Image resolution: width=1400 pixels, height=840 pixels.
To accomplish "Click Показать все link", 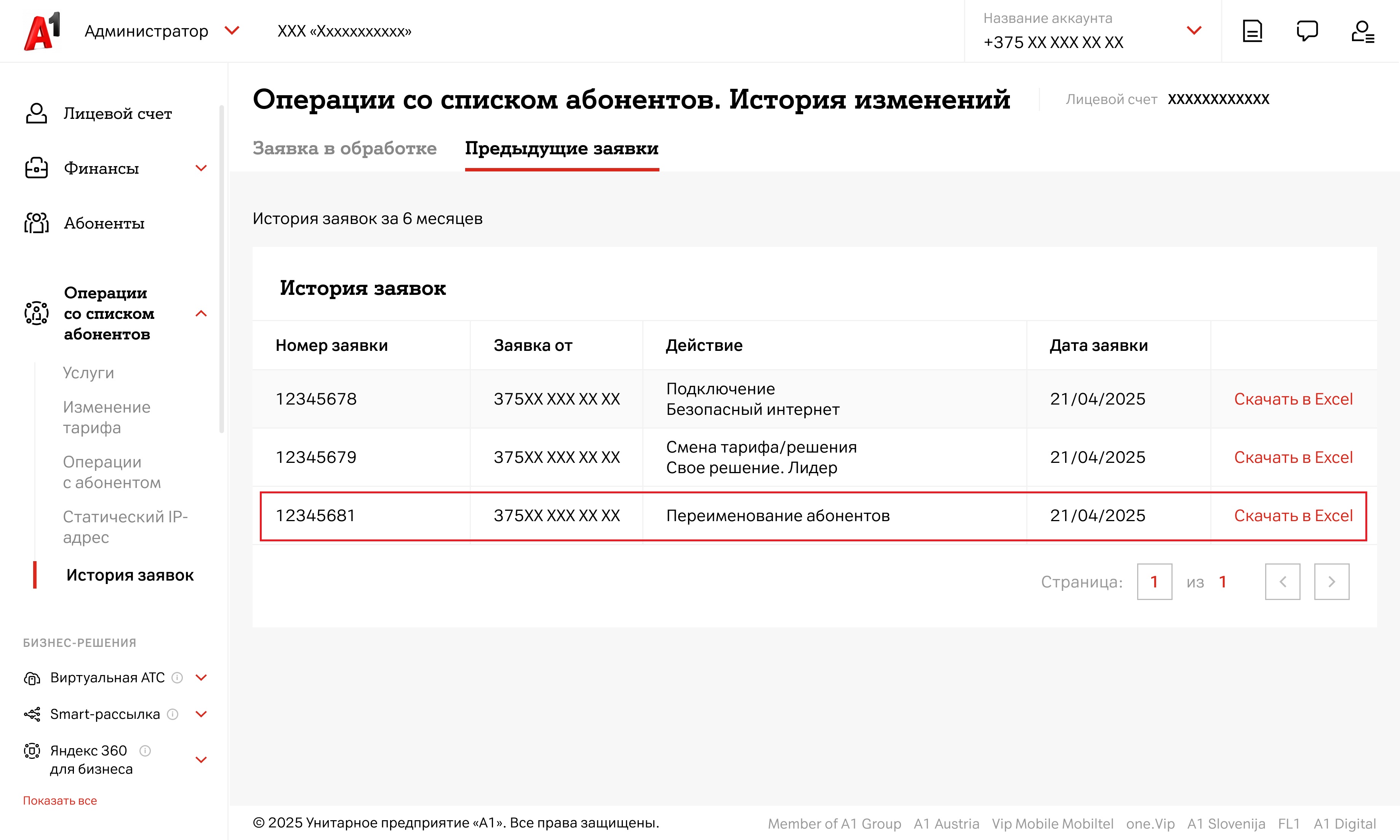I will (60, 800).
